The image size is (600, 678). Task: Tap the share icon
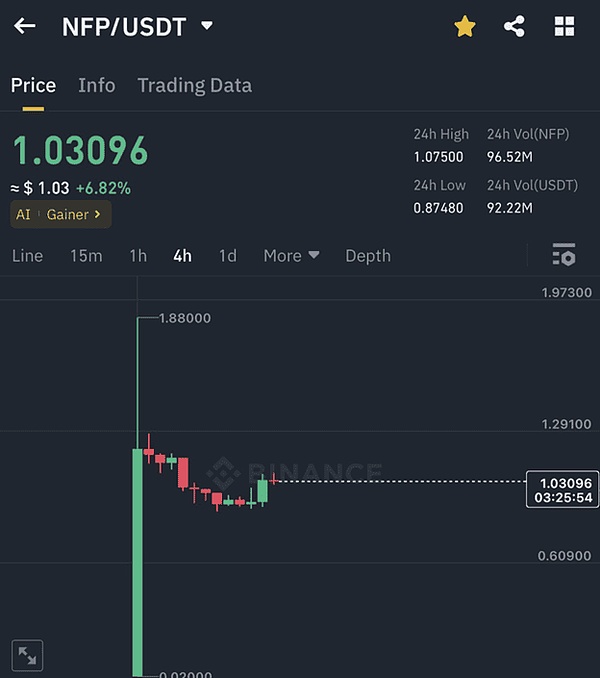click(515, 27)
